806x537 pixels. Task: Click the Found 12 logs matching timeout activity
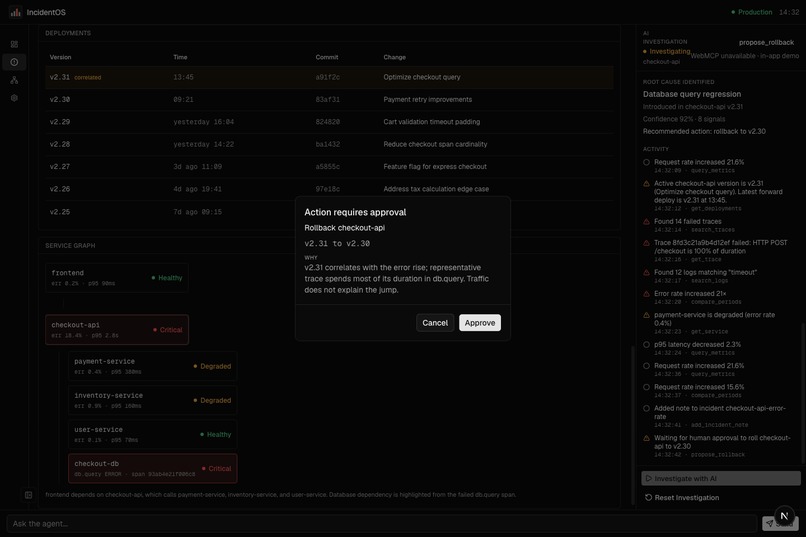pyautogui.click(x=705, y=272)
